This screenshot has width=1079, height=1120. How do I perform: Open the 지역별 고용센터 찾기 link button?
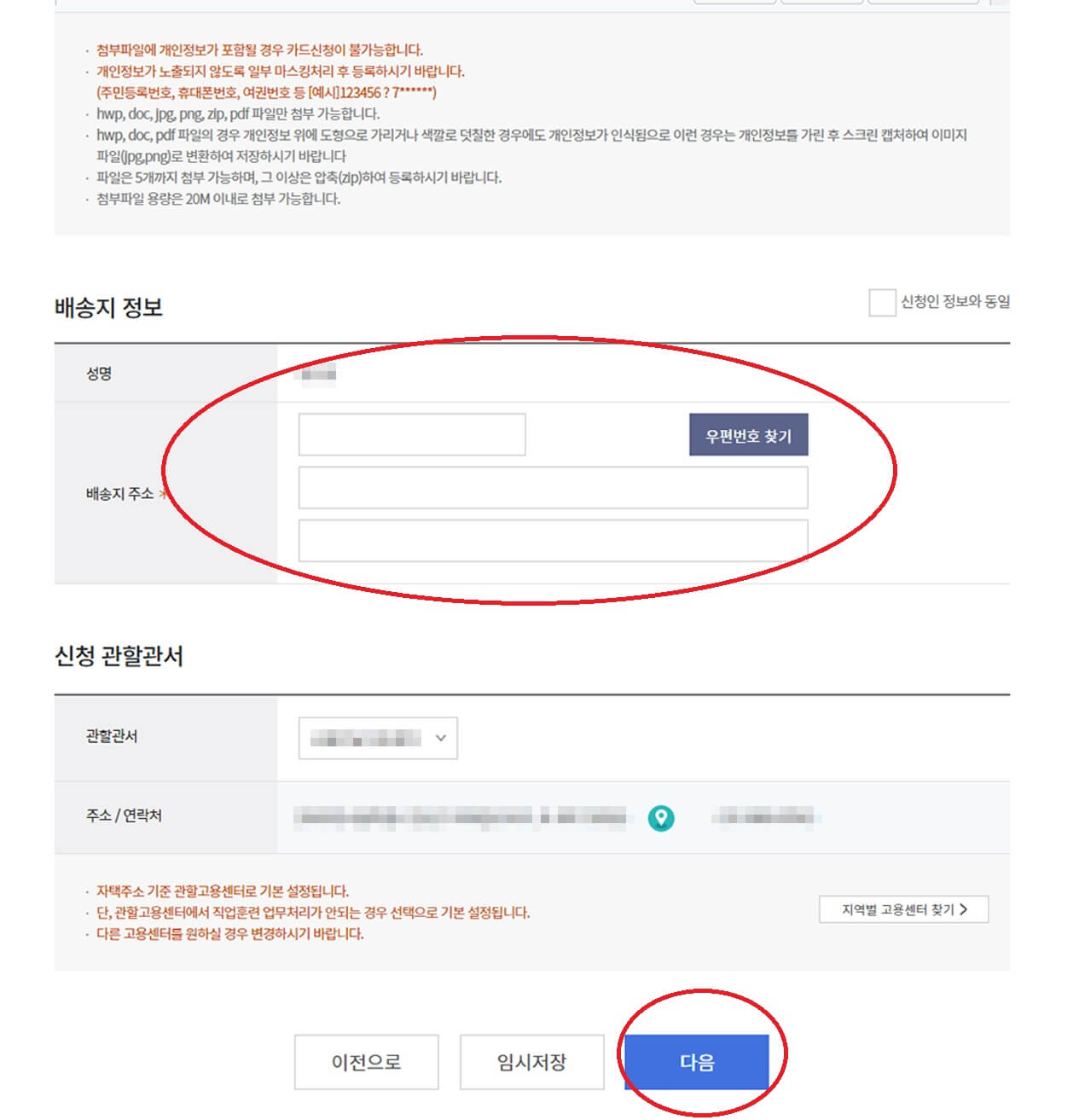tap(903, 909)
